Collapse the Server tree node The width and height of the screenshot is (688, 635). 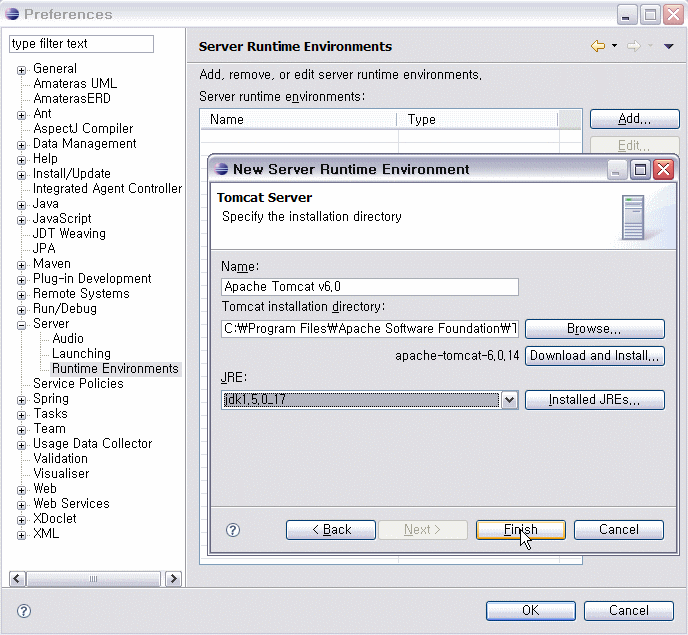pos(21,324)
